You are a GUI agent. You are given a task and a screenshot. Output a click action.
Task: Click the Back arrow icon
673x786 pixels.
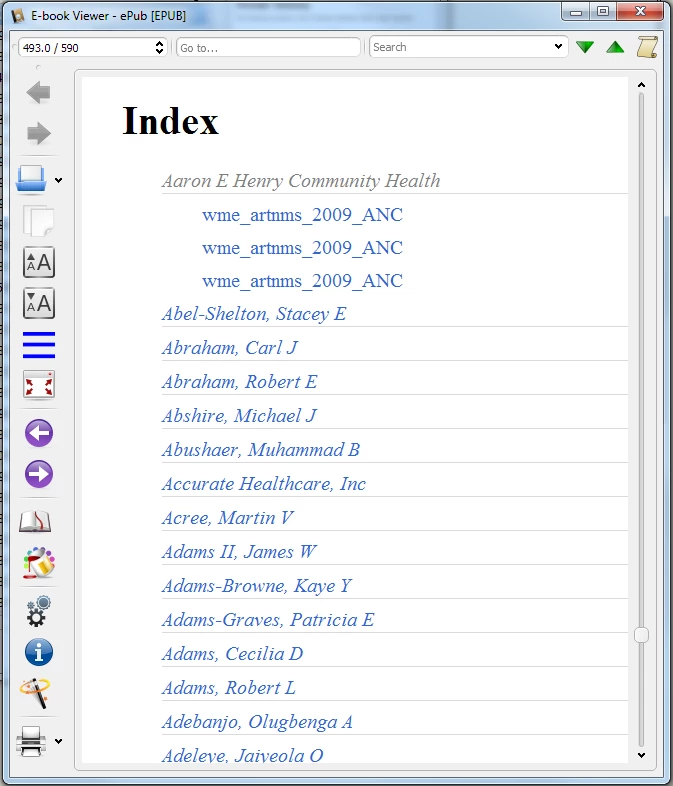click(x=39, y=93)
